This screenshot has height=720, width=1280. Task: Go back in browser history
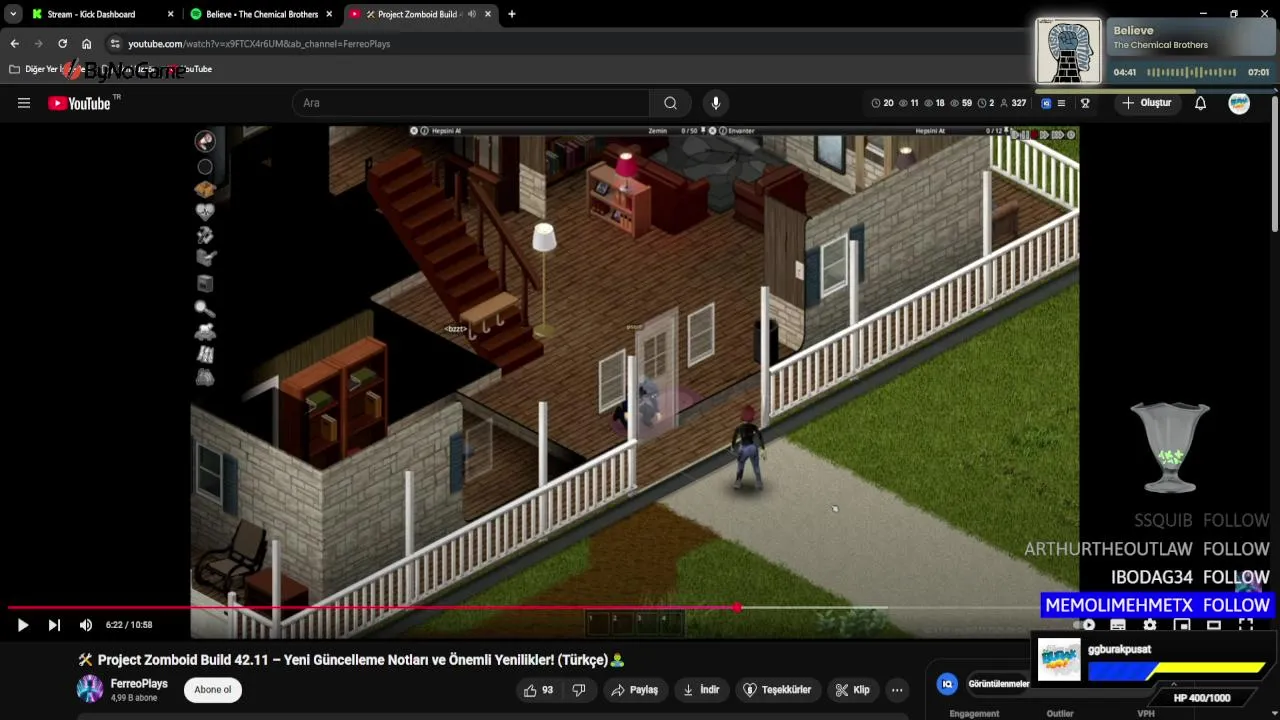pos(14,44)
